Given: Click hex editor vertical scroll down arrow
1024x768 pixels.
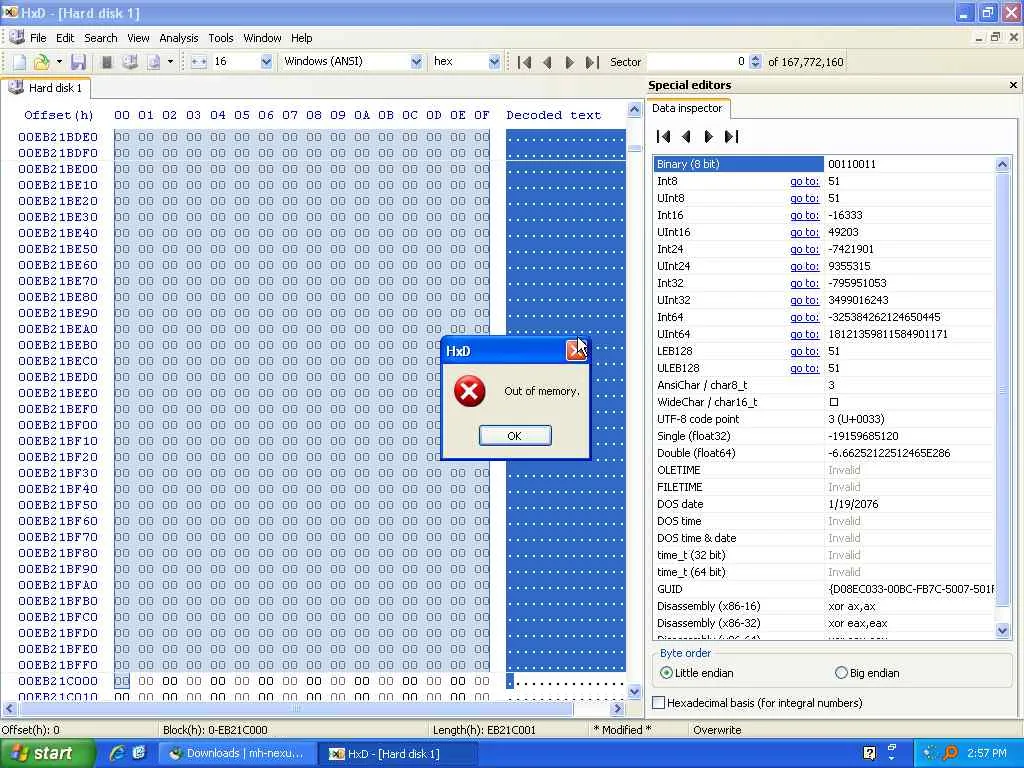Looking at the screenshot, I should click(x=634, y=692).
